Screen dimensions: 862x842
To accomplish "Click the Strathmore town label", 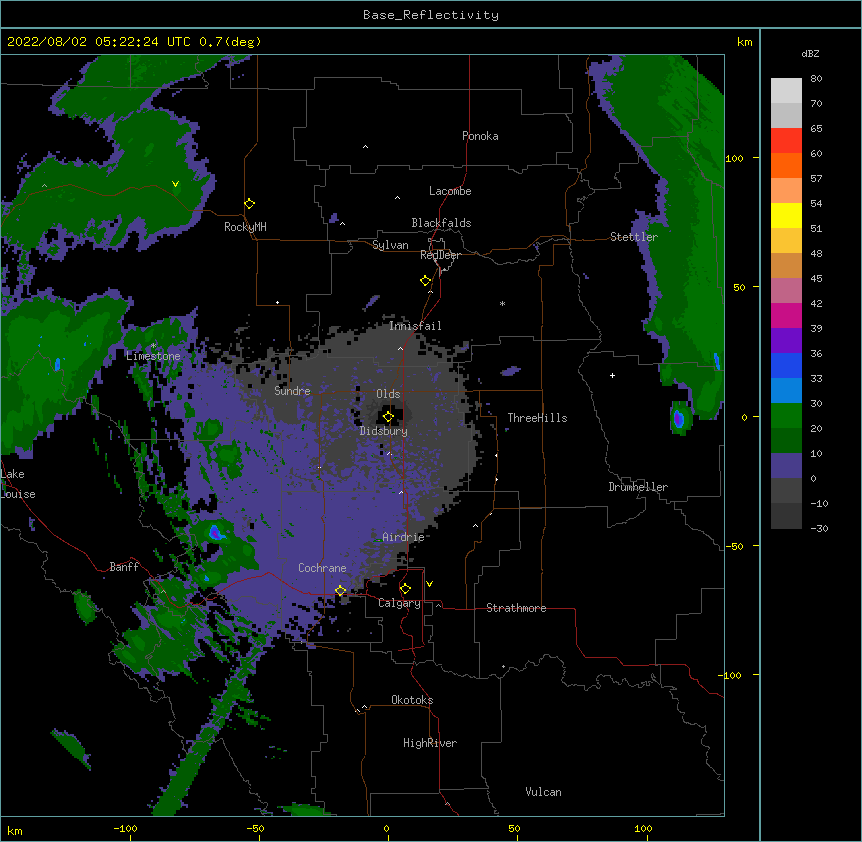I will (516, 608).
